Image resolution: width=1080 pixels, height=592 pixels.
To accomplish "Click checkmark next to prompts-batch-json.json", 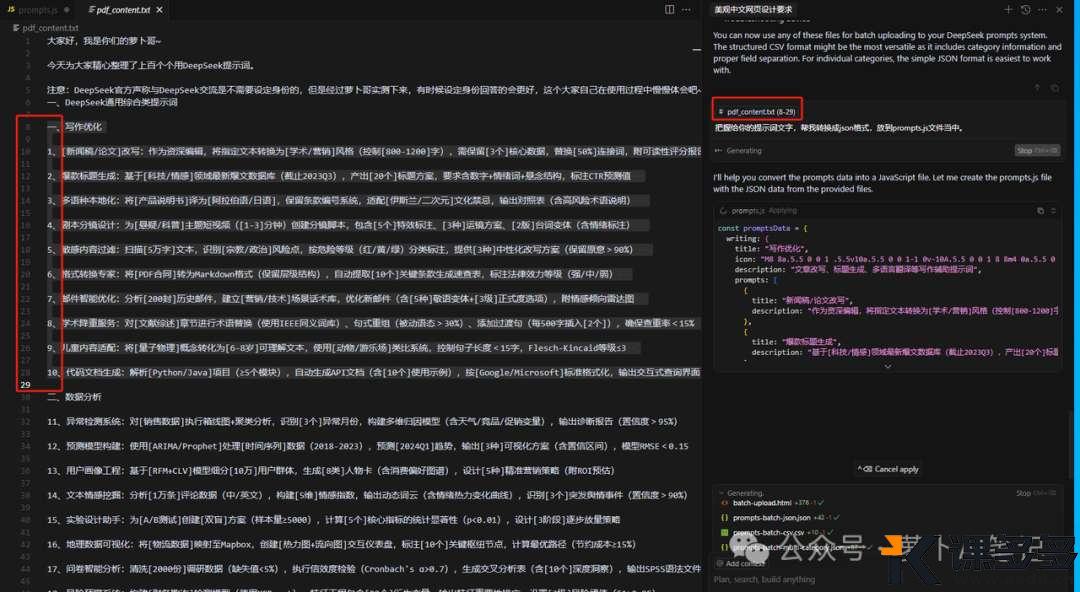I will 836,517.
